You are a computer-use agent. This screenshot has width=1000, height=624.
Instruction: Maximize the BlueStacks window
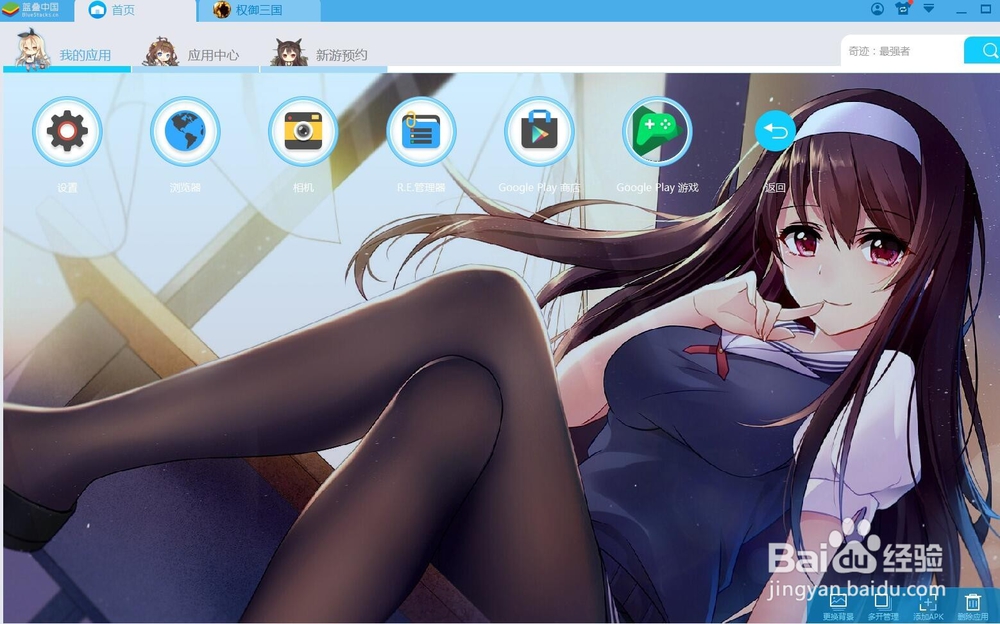[x=985, y=9]
